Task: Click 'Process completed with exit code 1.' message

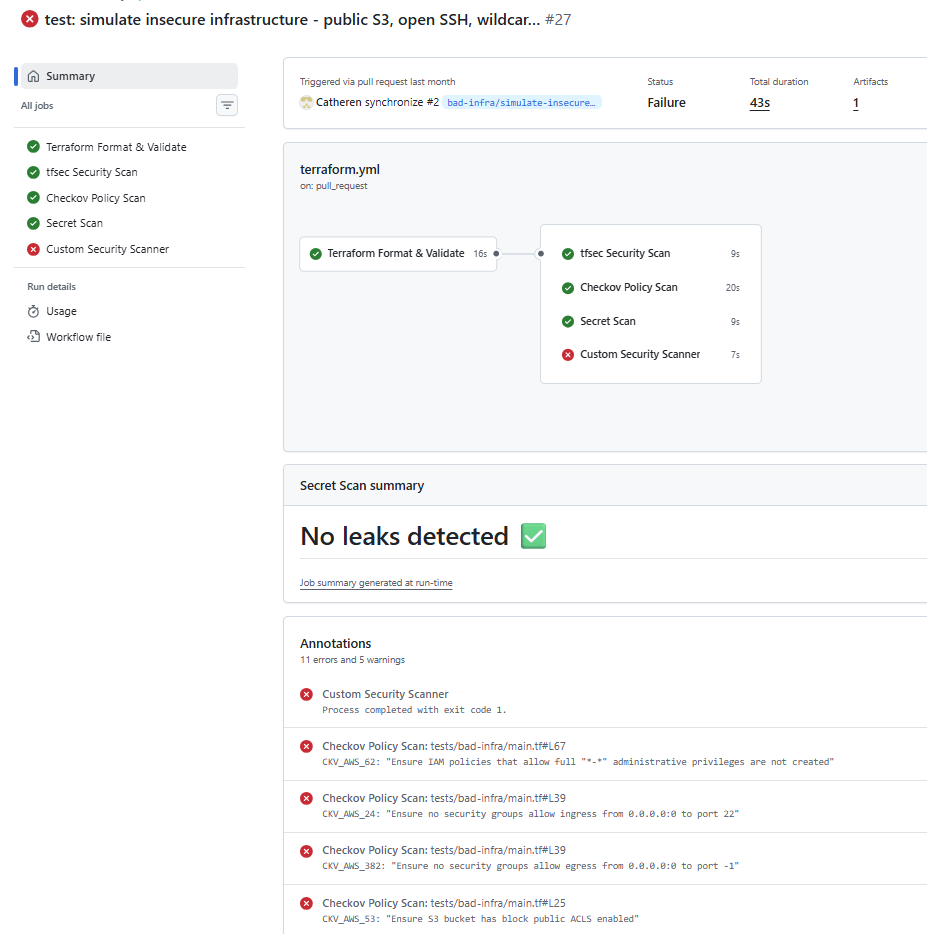Action: click(x=414, y=710)
